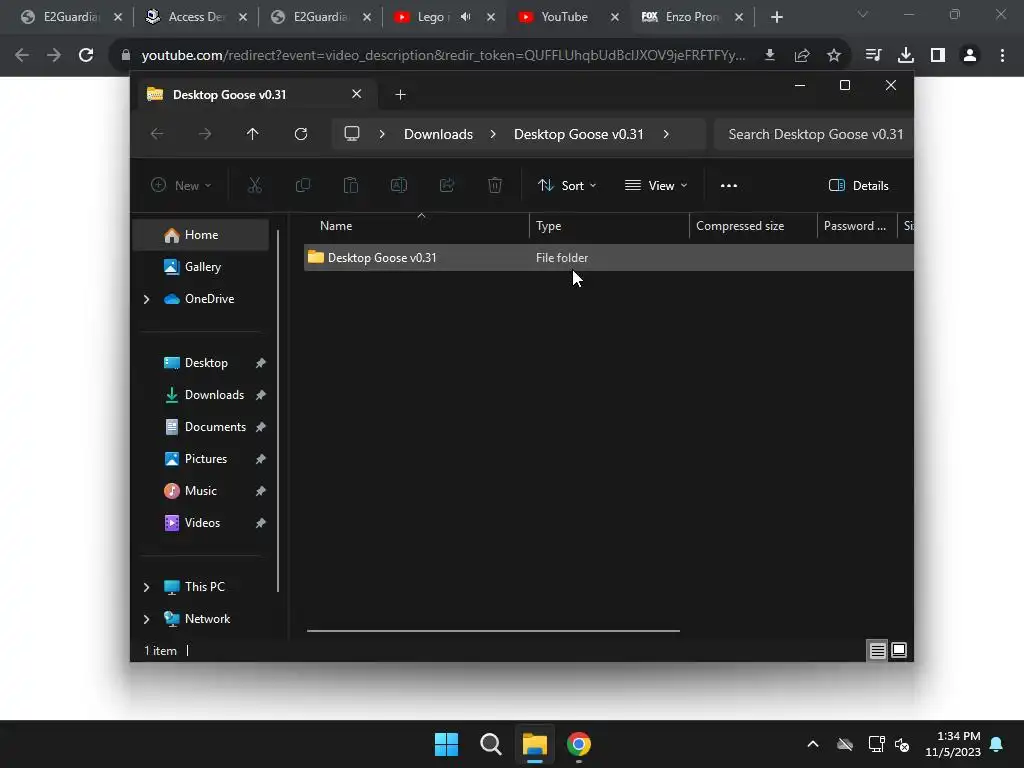The height and width of the screenshot is (768, 1024).
Task: Expand the OneDrive tree node
Action: pyautogui.click(x=146, y=299)
